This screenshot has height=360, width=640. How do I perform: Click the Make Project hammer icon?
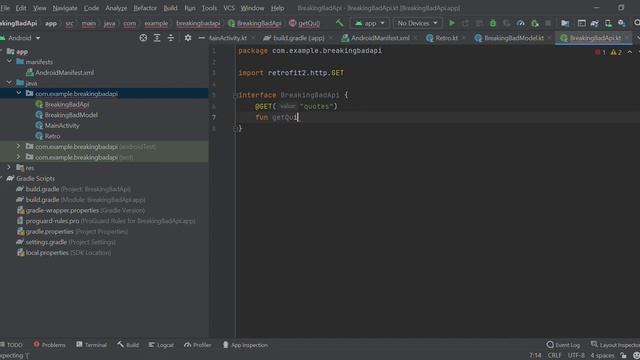339,23
